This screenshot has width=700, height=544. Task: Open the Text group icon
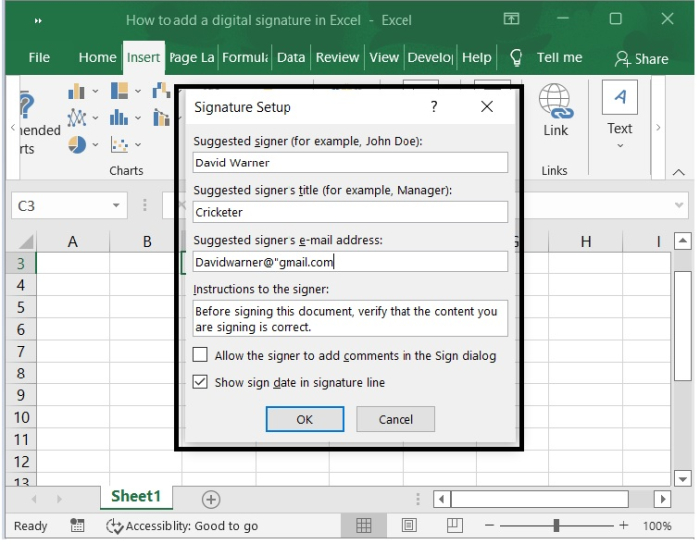(x=620, y=97)
